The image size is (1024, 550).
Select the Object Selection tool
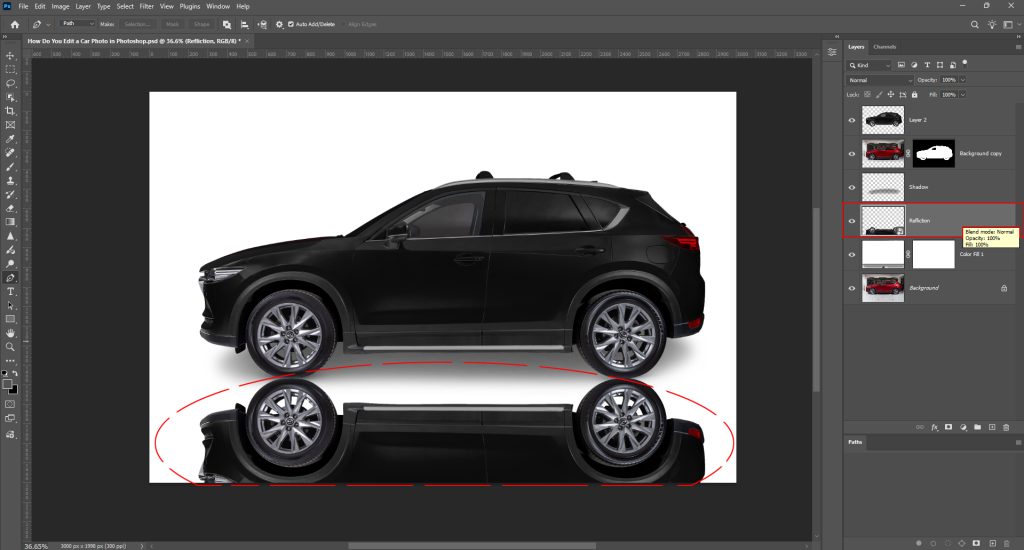10,97
